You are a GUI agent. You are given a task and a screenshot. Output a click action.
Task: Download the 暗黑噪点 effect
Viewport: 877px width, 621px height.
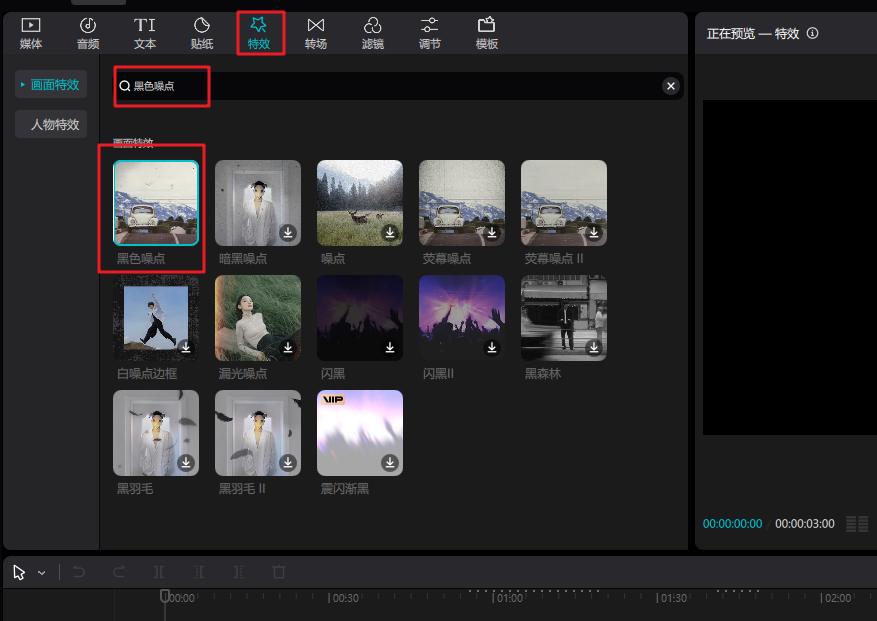coord(288,233)
